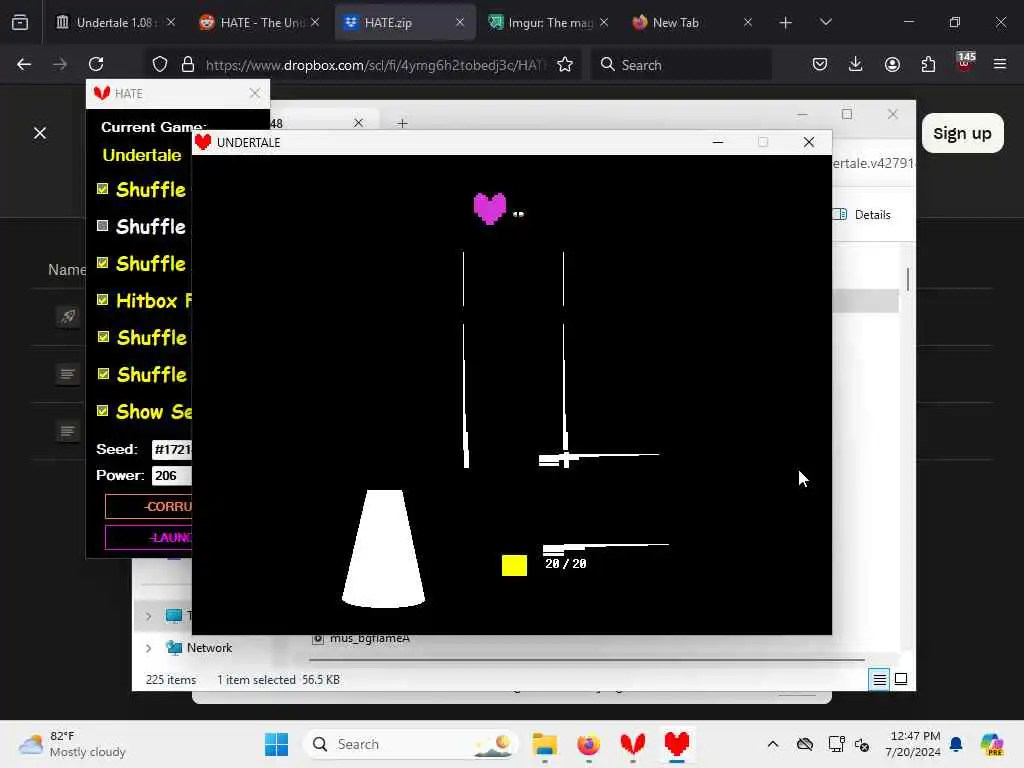Click the Name column header in Dropbox
Viewport: 1024px width, 768px height.
pos(66,270)
